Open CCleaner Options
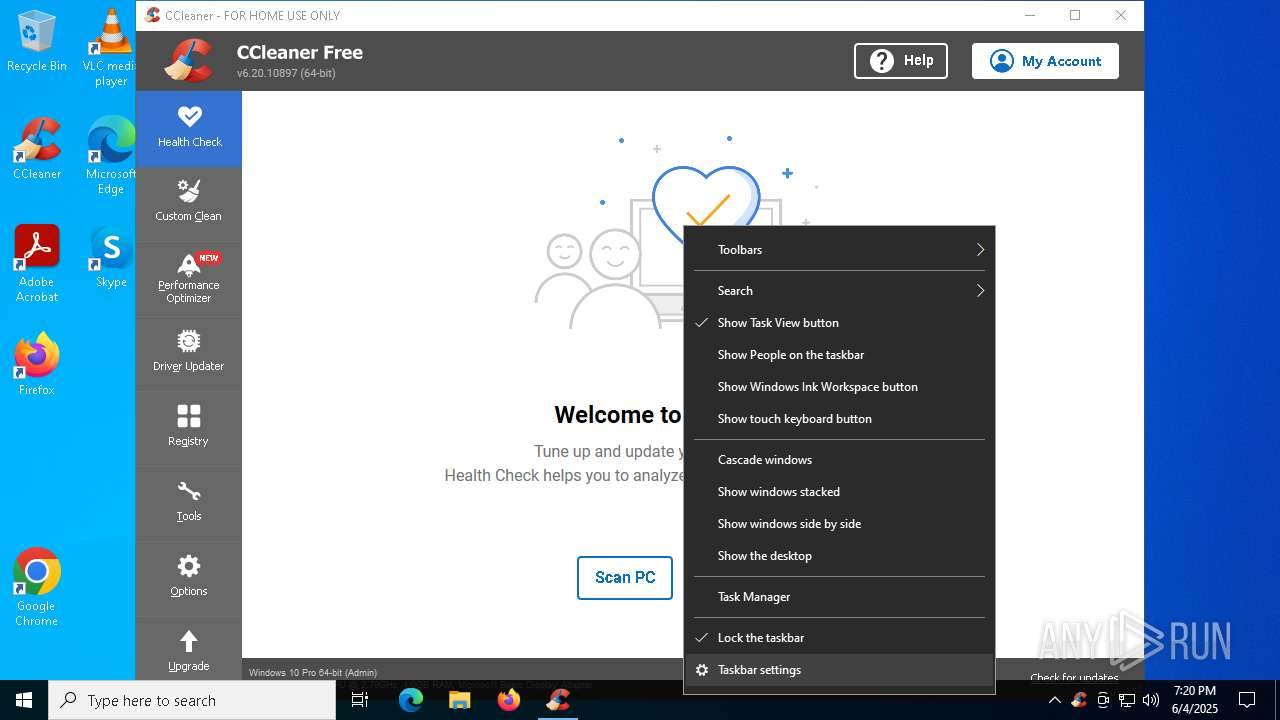The image size is (1280, 720). (x=189, y=578)
